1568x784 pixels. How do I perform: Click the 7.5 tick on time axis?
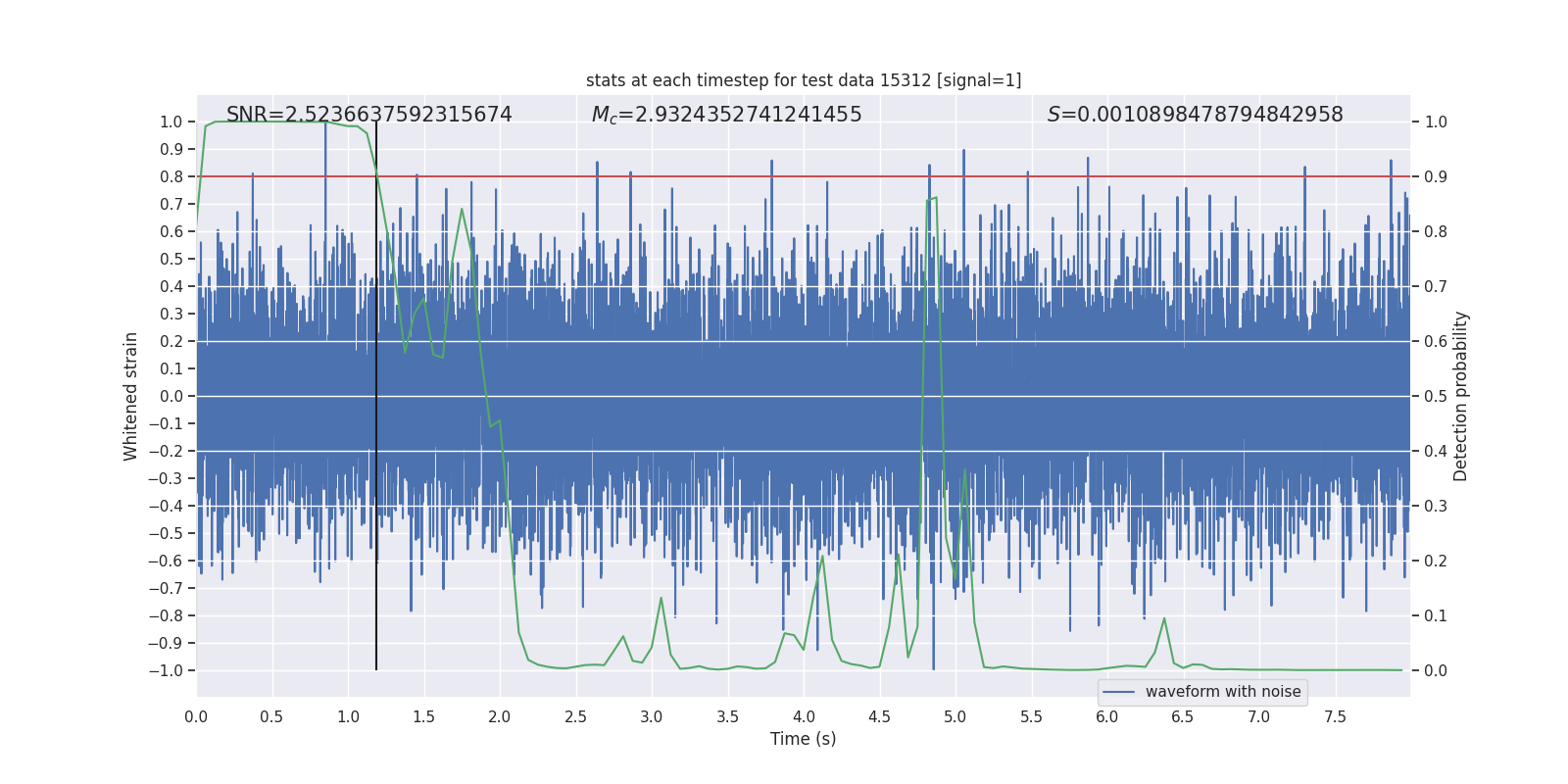click(1335, 716)
